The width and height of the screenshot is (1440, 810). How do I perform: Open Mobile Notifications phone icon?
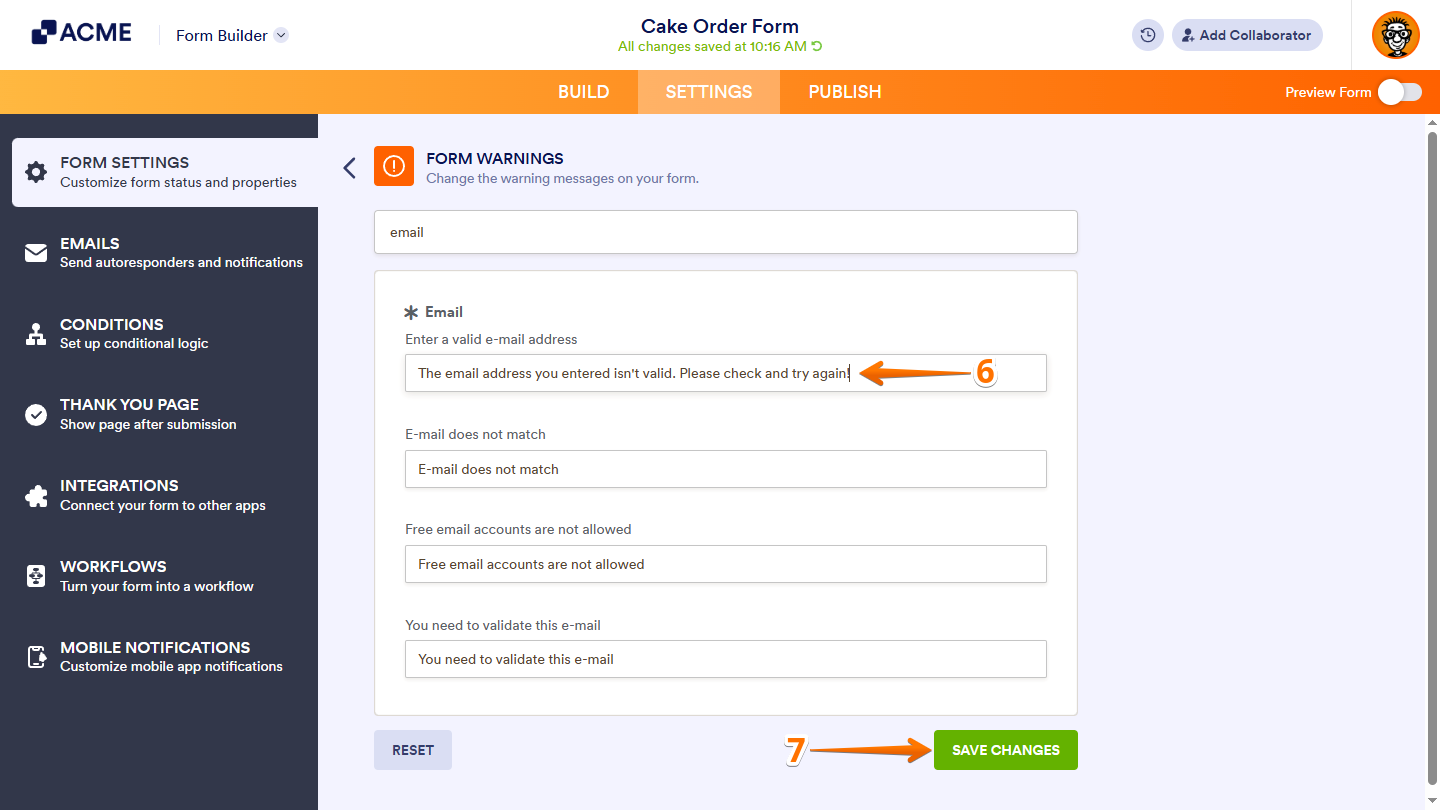pyautogui.click(x=37, y=657)
